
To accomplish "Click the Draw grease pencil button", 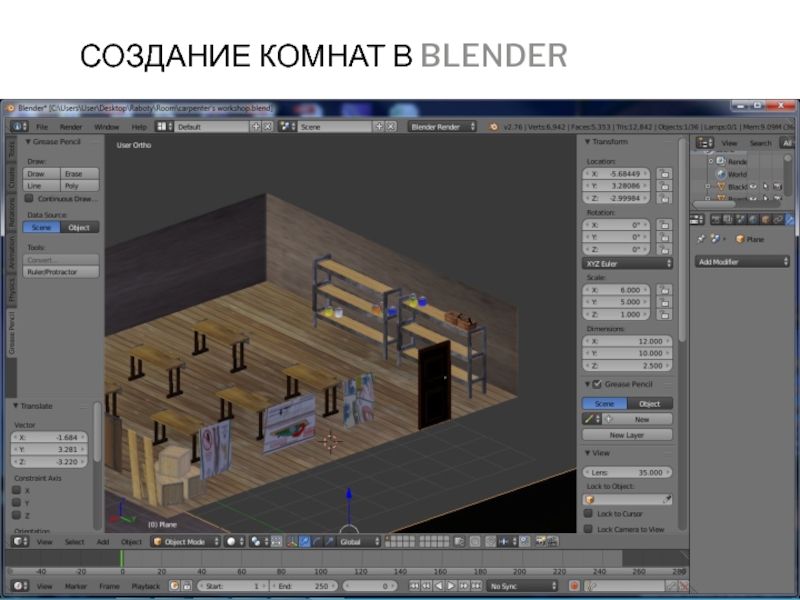I will point(41,173).
